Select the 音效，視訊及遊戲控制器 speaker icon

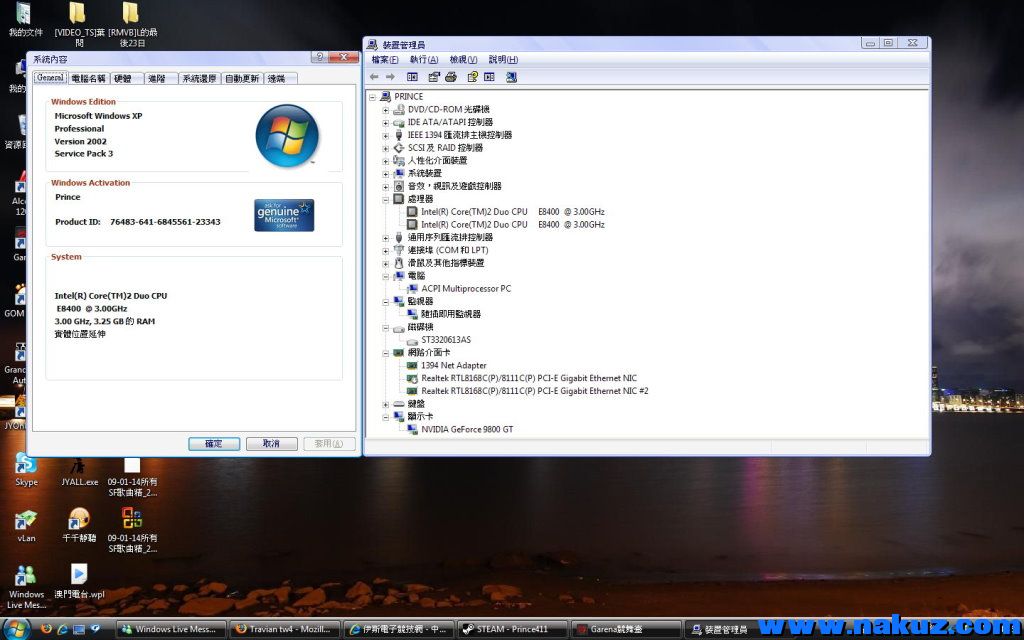click(x=399, y=186)
